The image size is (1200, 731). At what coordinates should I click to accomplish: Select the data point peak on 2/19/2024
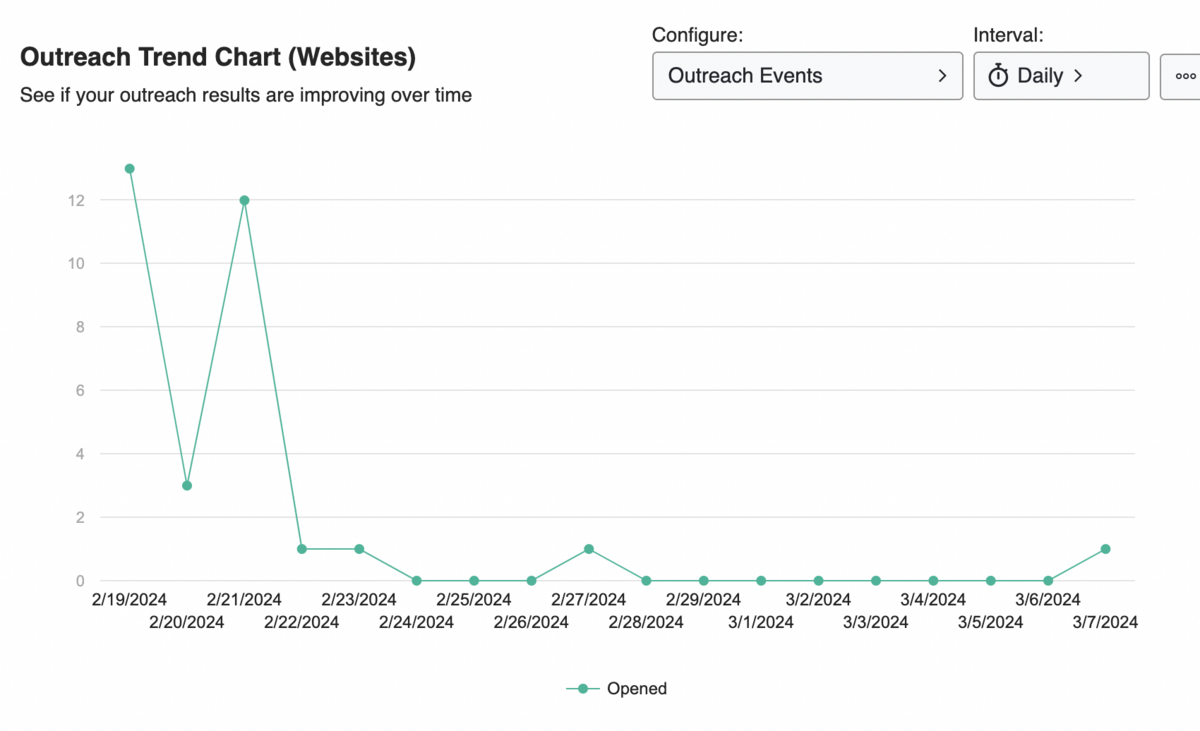pos(129,169)
